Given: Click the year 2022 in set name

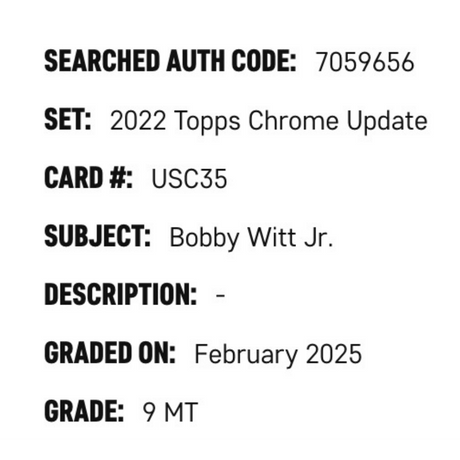Looking at the screenshot, I should [138, 120].
